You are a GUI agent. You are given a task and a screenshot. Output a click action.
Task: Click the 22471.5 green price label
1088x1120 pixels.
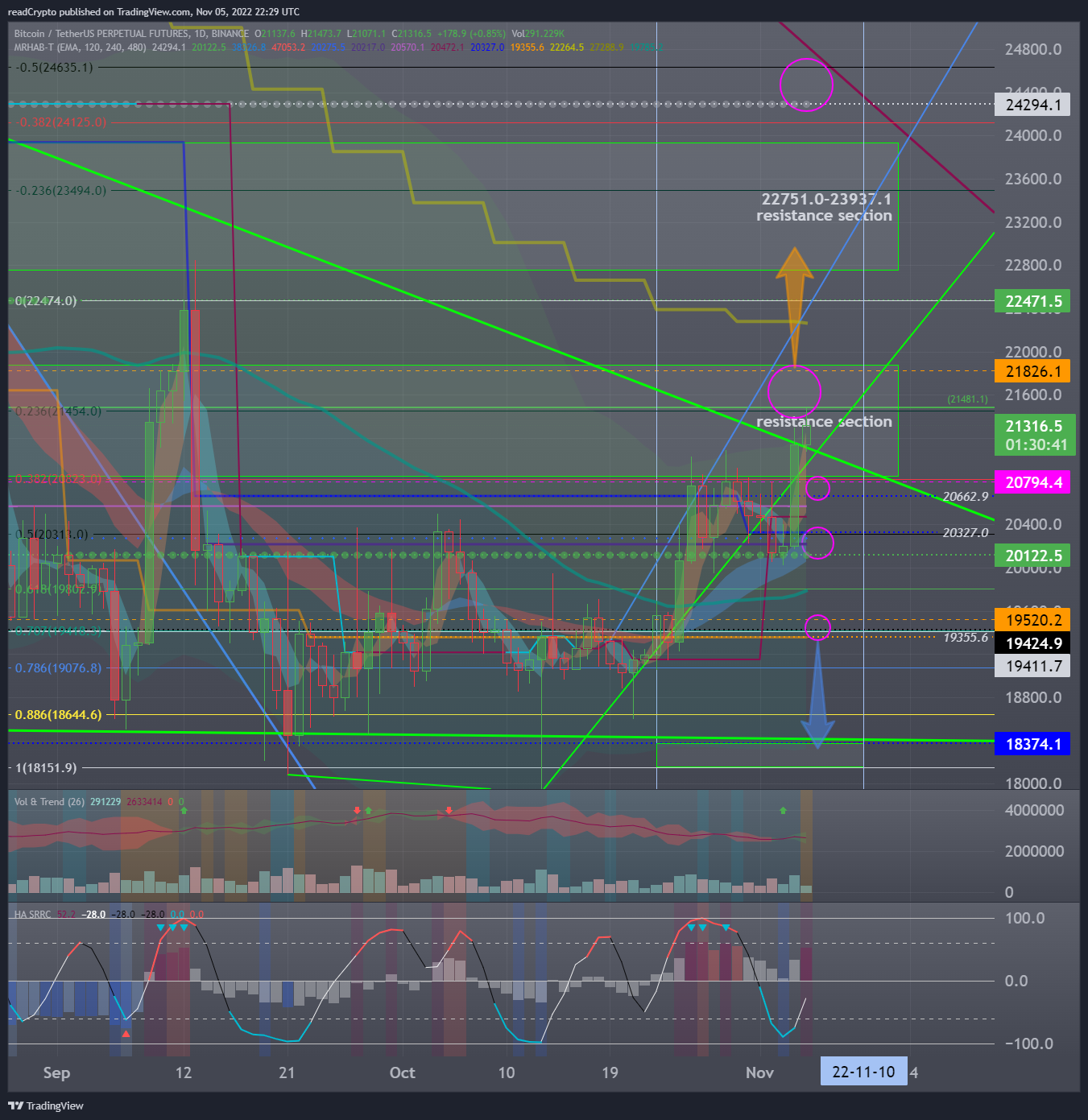[x=1032, y=301]
